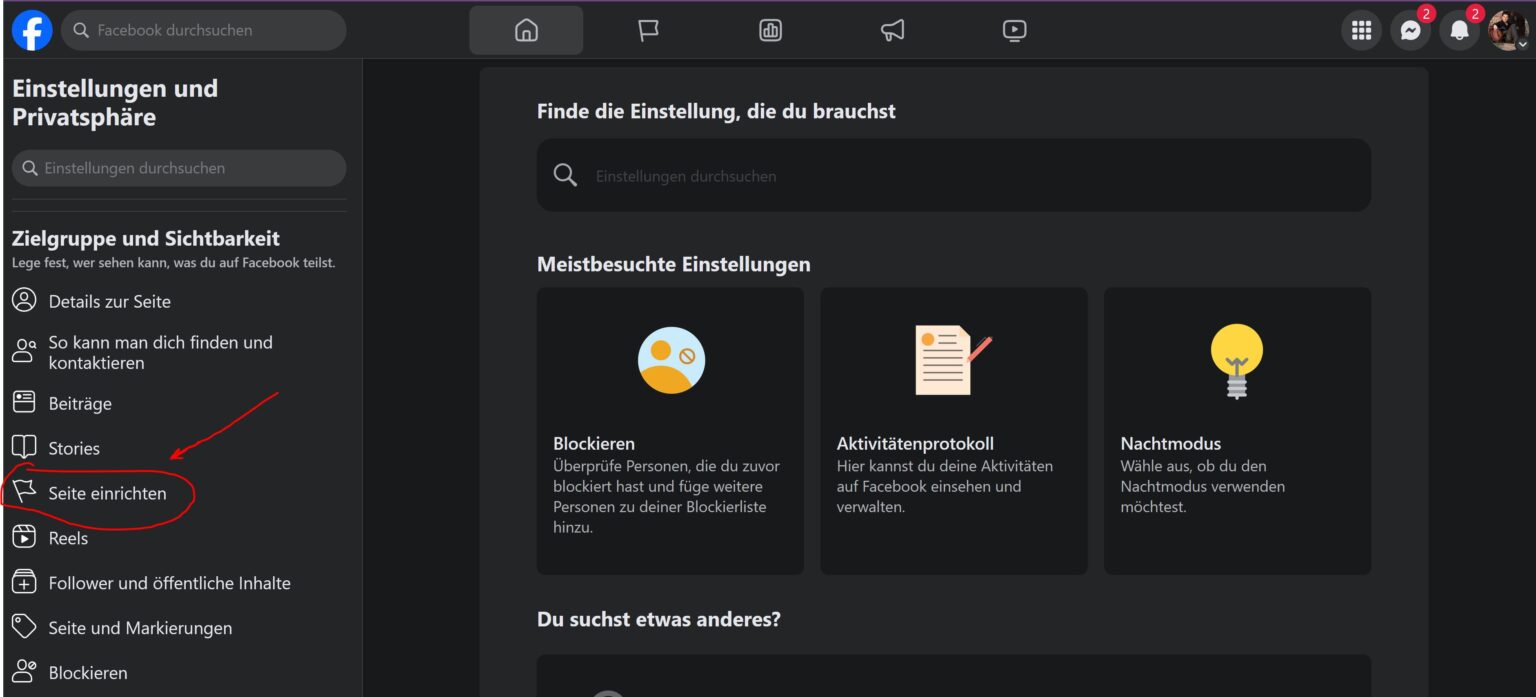Select 'Reels' from the sidebar

(x=69, y=538)
